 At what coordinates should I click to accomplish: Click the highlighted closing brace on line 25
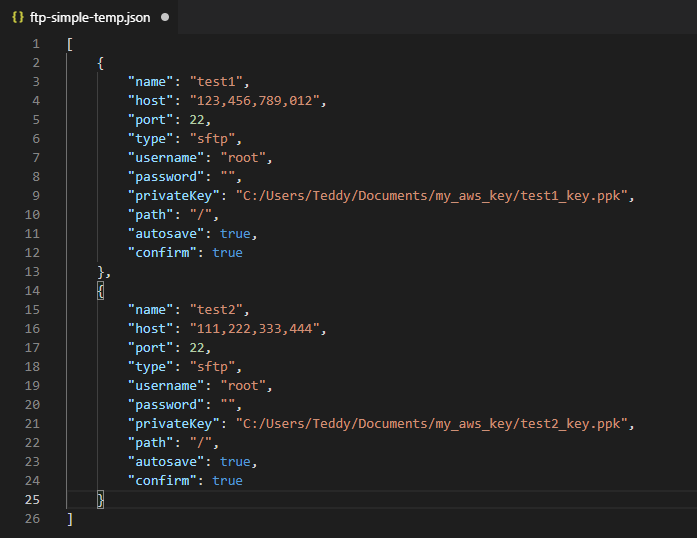(x=100, y=500)
